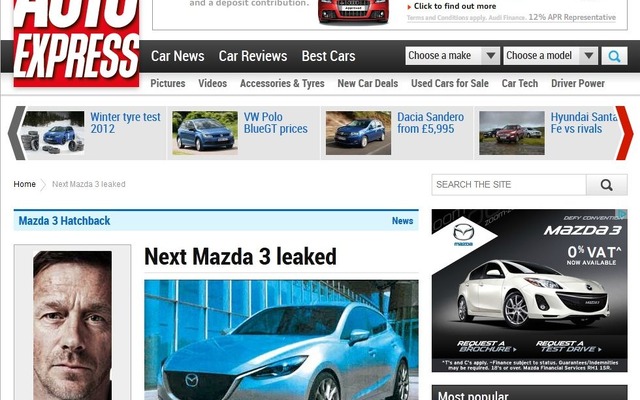This screenshot has width=640, height=400.
Task: Open Used Cars for Sale page
Action: point(449,83)
